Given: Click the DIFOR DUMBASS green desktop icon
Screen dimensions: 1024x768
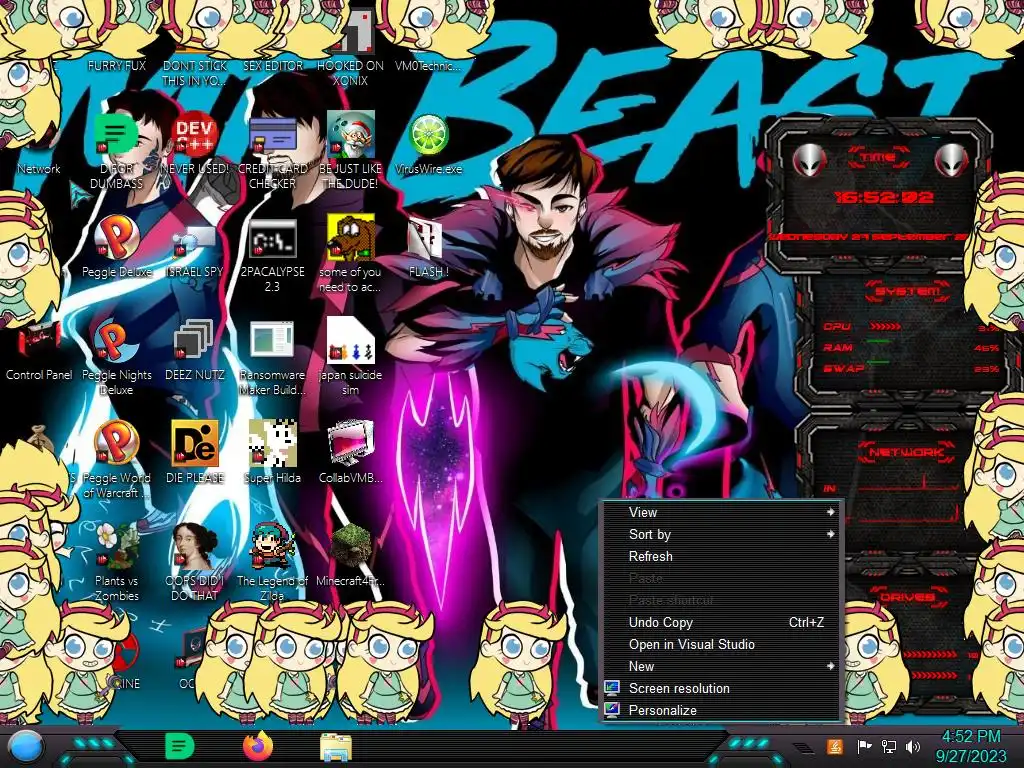Looking at the screenshot, I should (116, 136).
